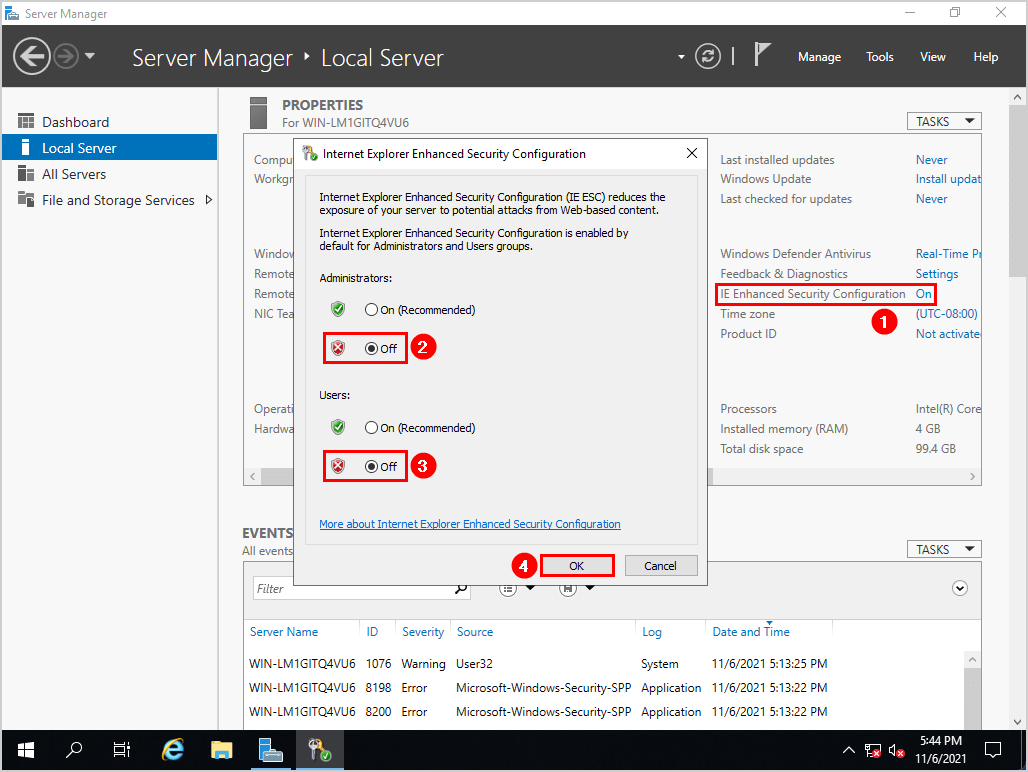The height and width of the screenshot is (772, 1028).
Task: Open dropdown arrow left of refresh icon
Action: pyautogui.click(x=681, y=57)
